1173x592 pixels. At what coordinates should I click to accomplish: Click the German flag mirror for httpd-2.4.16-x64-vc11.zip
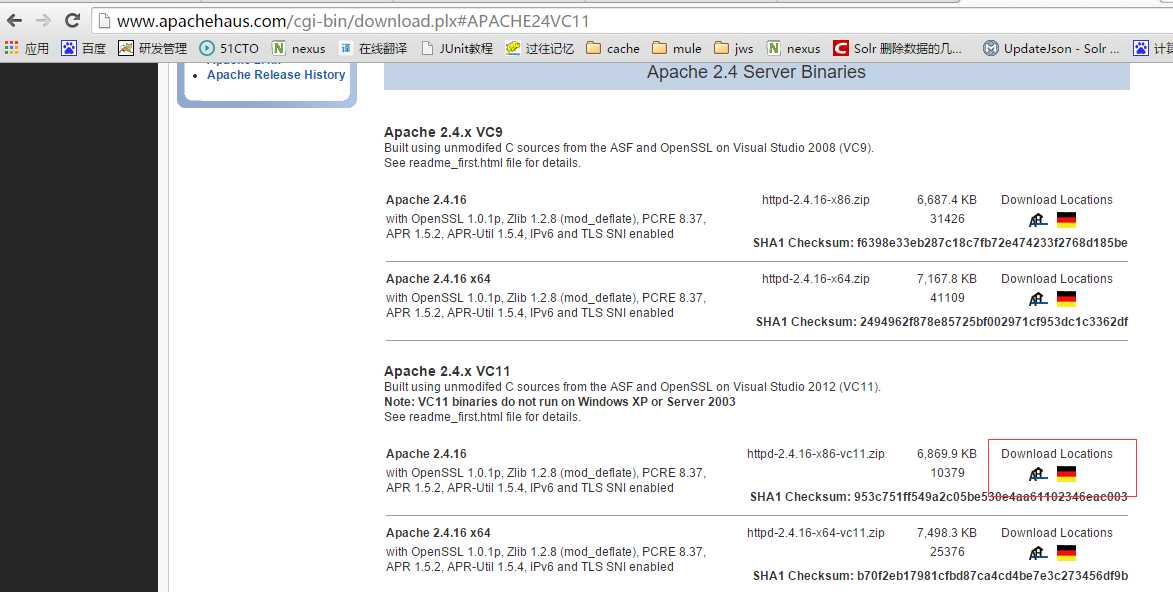[1066, 554]
